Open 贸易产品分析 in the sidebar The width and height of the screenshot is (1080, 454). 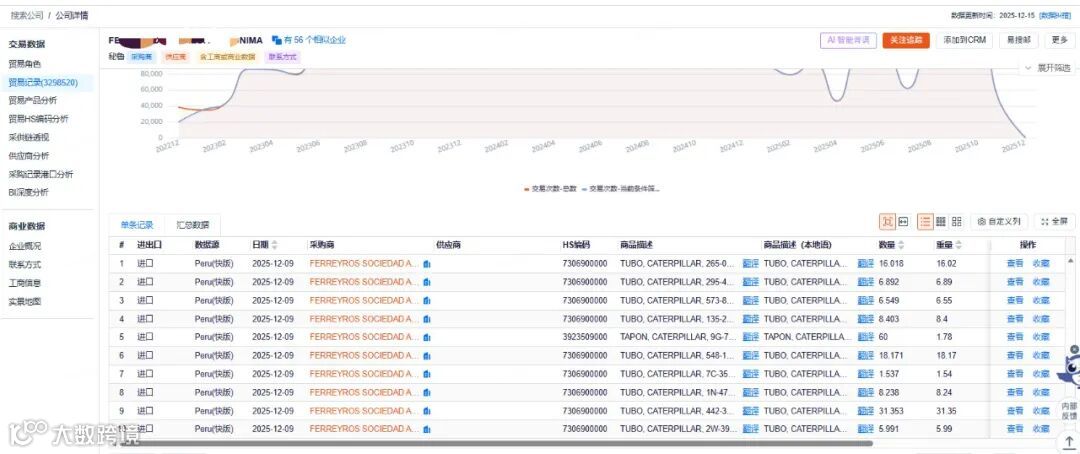[x=32, y=100]
